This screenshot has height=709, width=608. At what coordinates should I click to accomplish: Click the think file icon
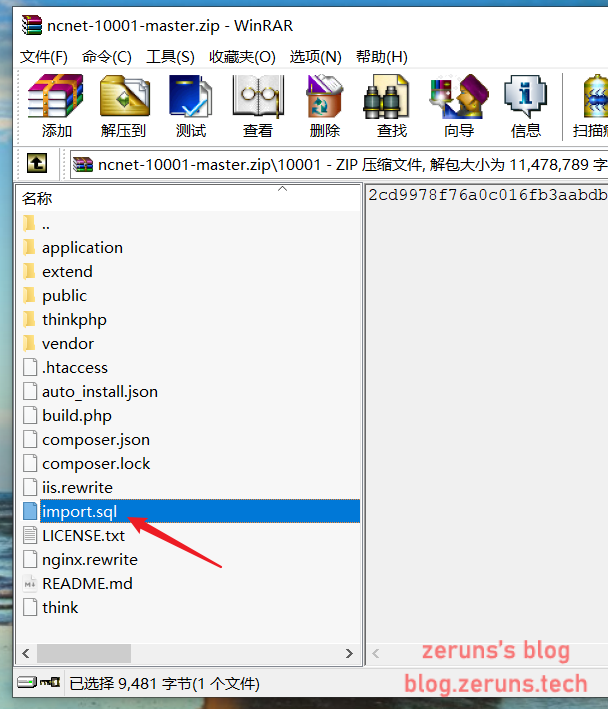[30, 607]
